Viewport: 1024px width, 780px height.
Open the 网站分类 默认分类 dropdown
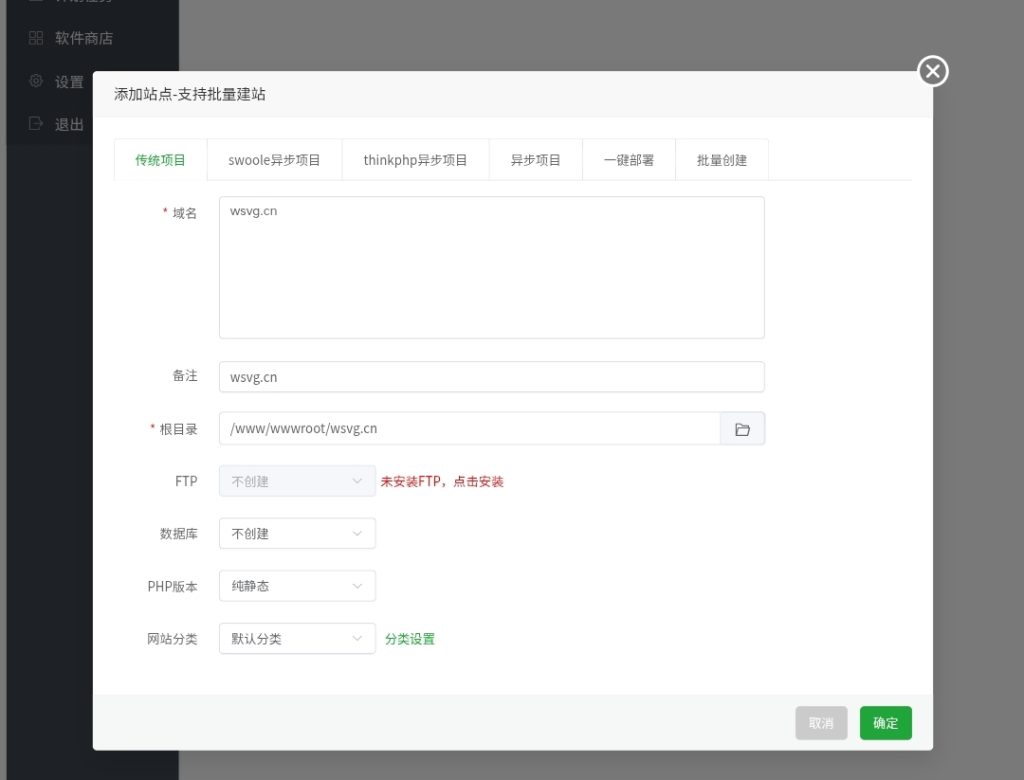click(296, 638)
